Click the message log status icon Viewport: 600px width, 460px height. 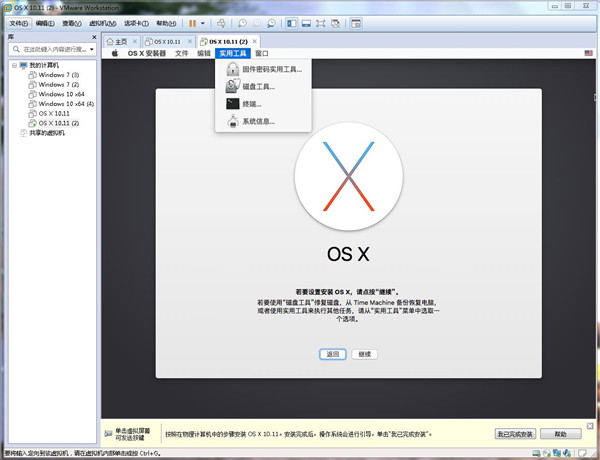point(582,454)
